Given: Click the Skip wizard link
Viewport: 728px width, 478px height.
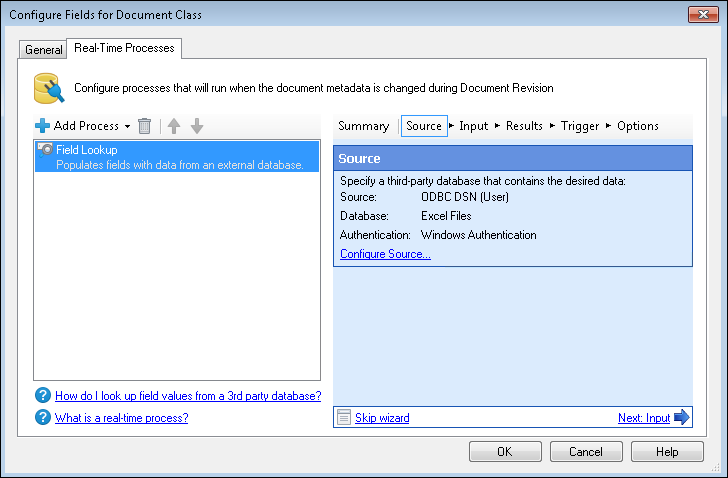Looking at the screenshot, I should click(382, 418).
